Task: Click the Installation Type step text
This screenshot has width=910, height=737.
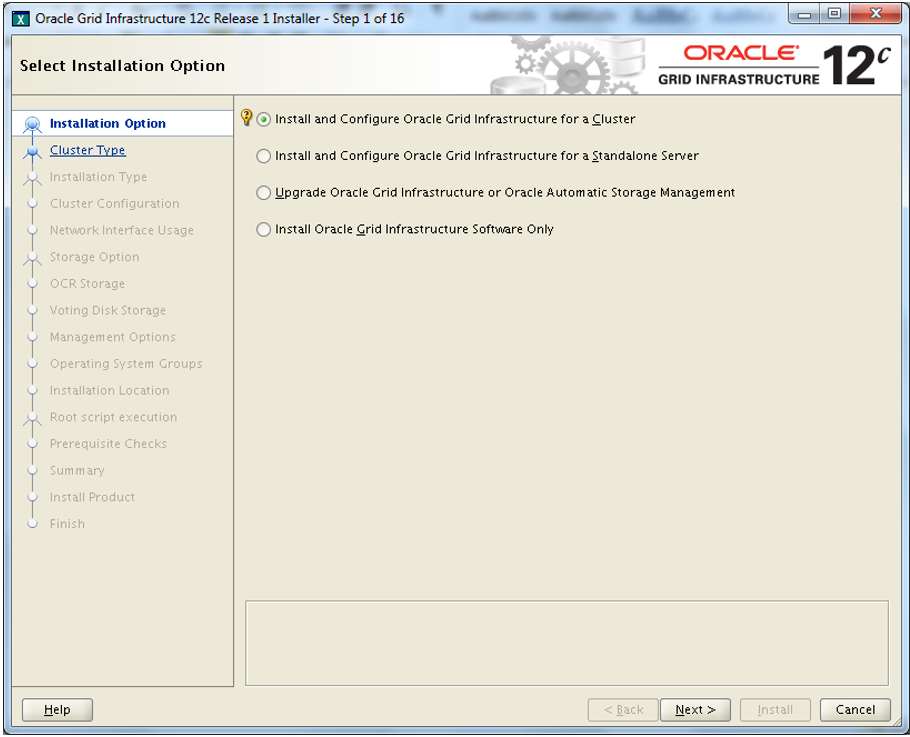Action: 99,177
